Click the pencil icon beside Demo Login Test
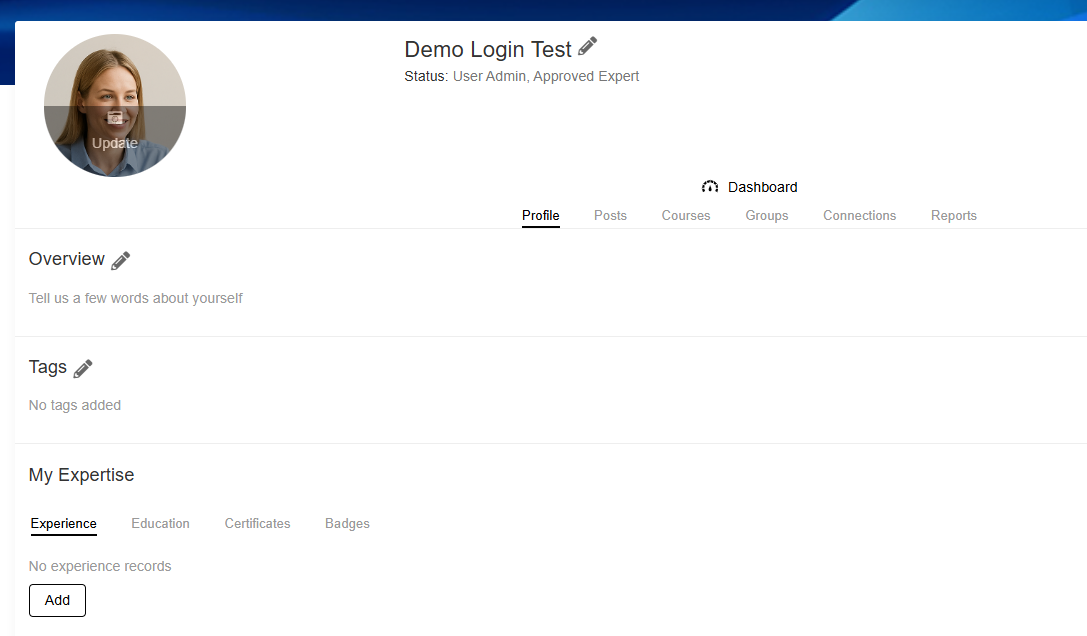 [x=588, y=47]
